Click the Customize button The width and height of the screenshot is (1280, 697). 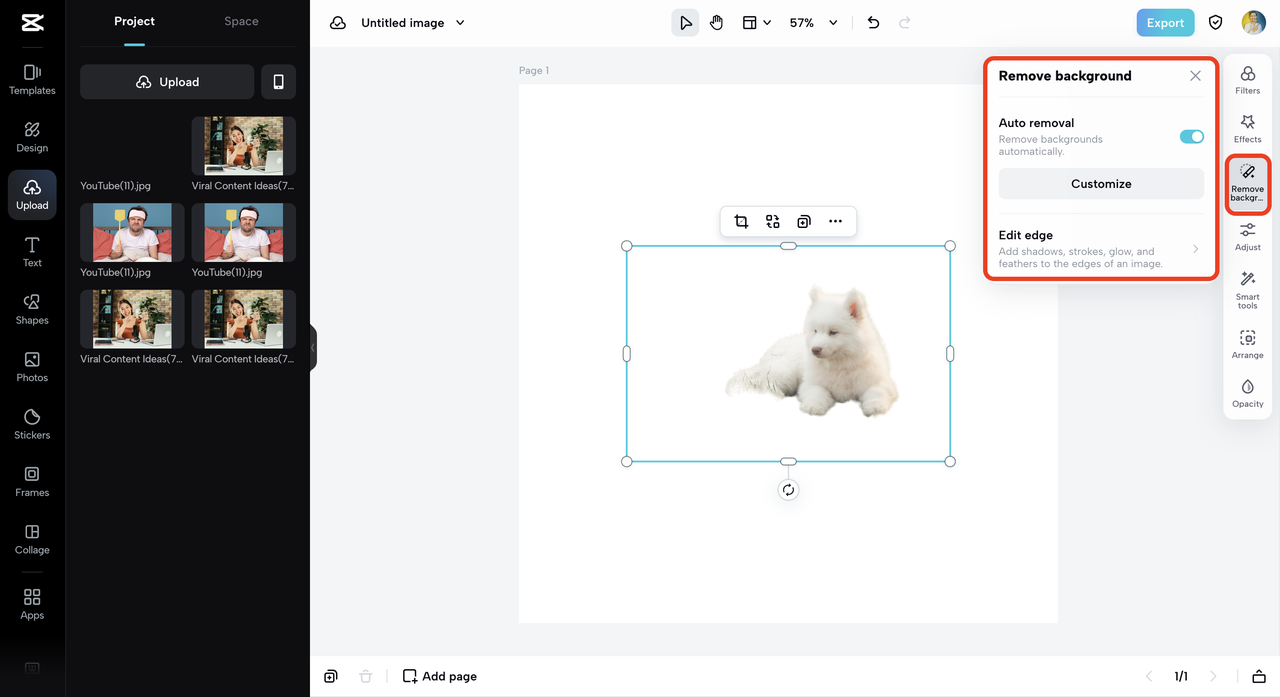tap(1101, 184)
